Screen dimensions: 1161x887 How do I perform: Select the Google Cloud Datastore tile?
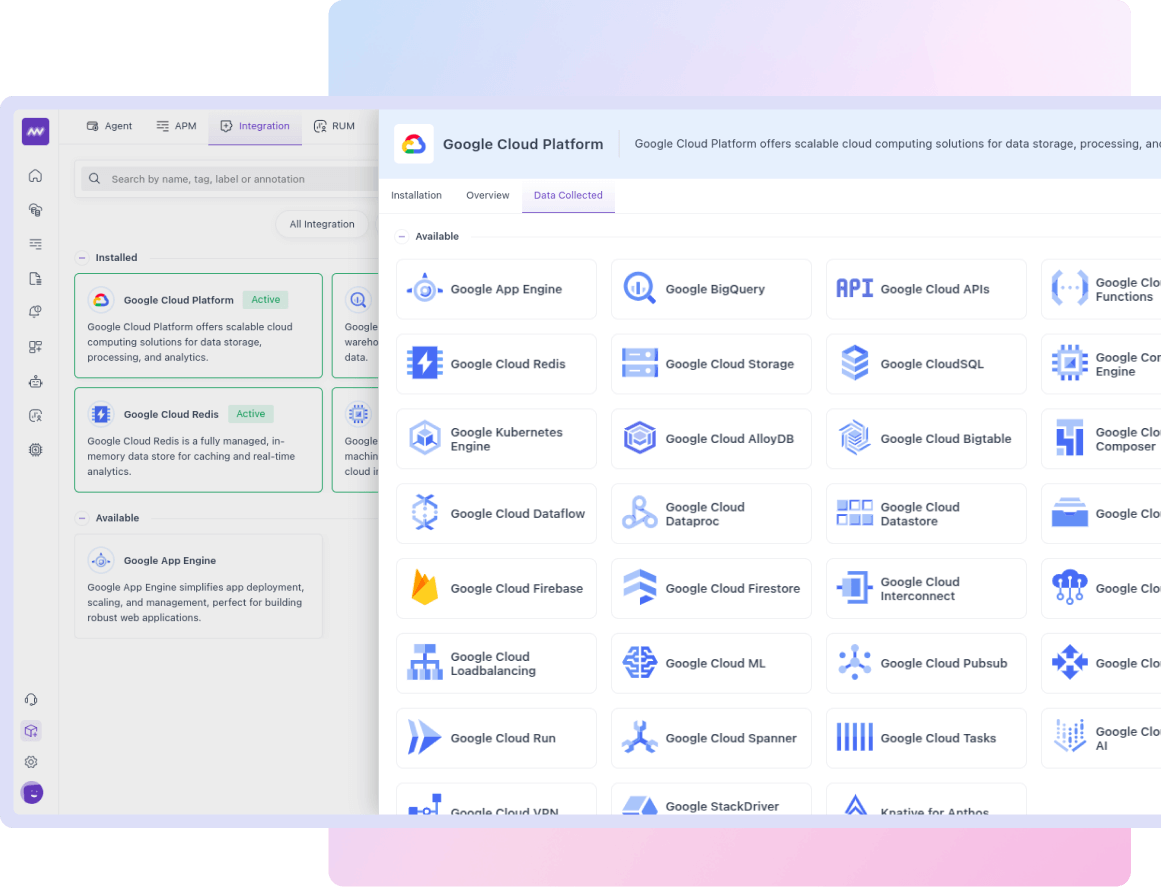click(x=926, y=514)
